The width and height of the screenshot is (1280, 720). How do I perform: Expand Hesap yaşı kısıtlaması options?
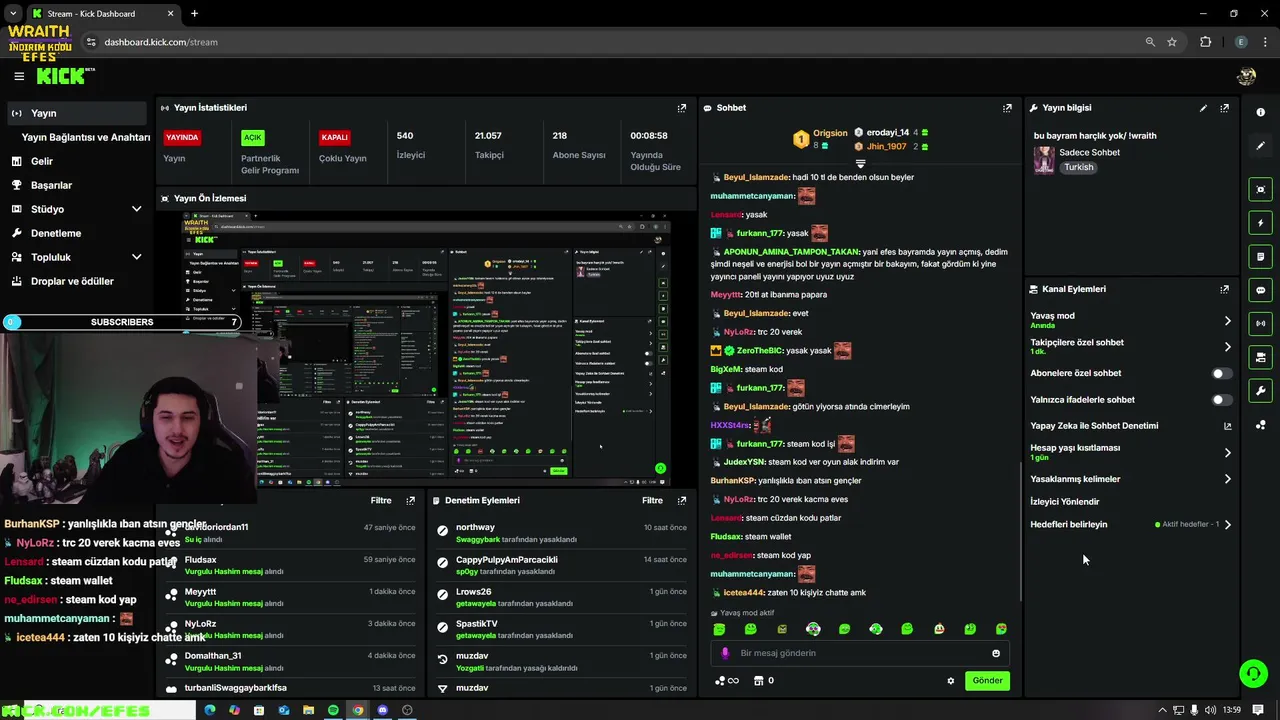point(1227,453)
